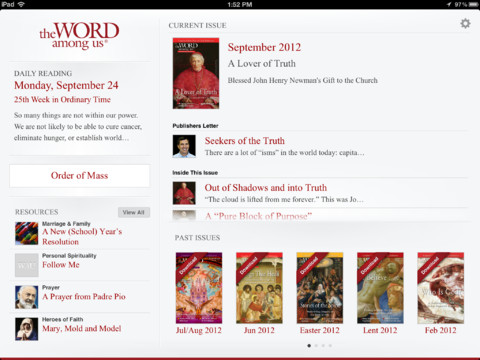Download the Lent 2012 issue cover
480x360 pixels.
click(380, 288)
